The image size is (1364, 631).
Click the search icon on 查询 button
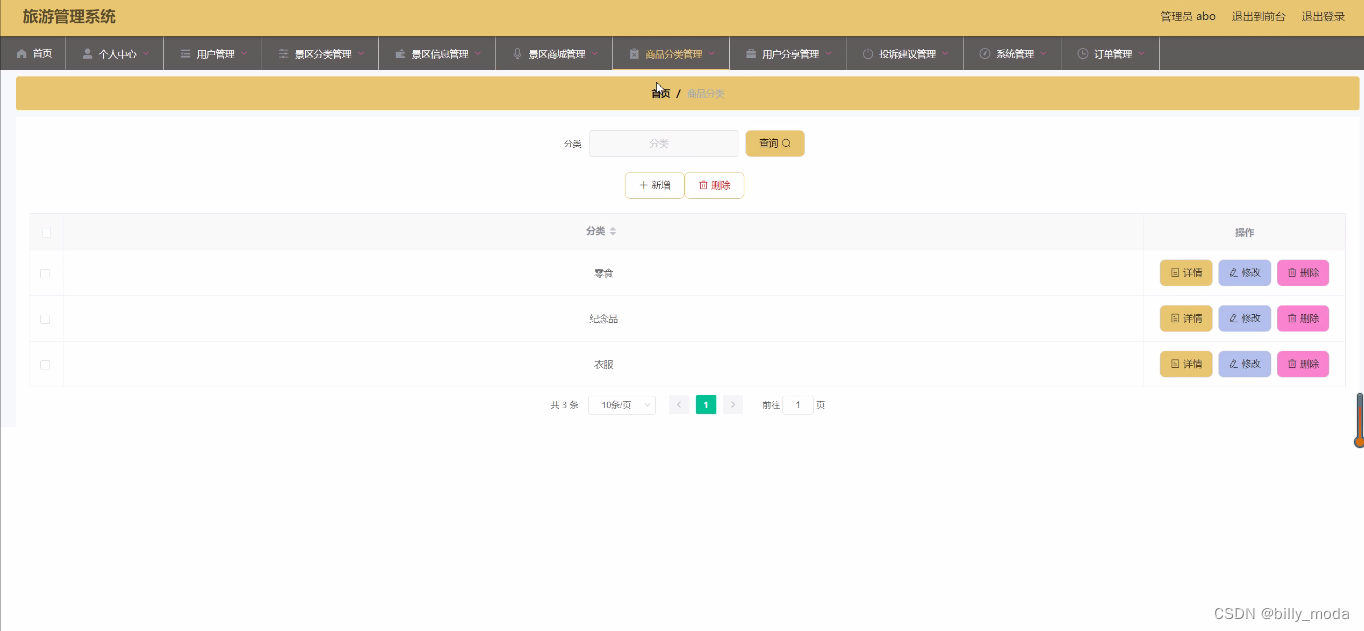point(786,143)
